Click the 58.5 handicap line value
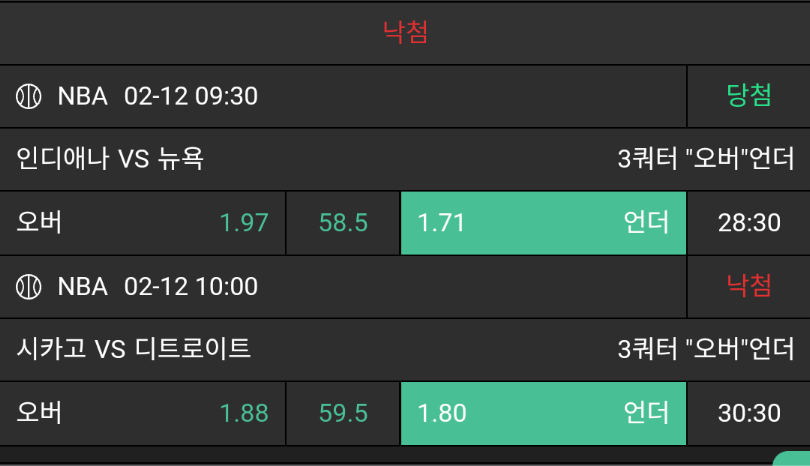 point(343,222)
